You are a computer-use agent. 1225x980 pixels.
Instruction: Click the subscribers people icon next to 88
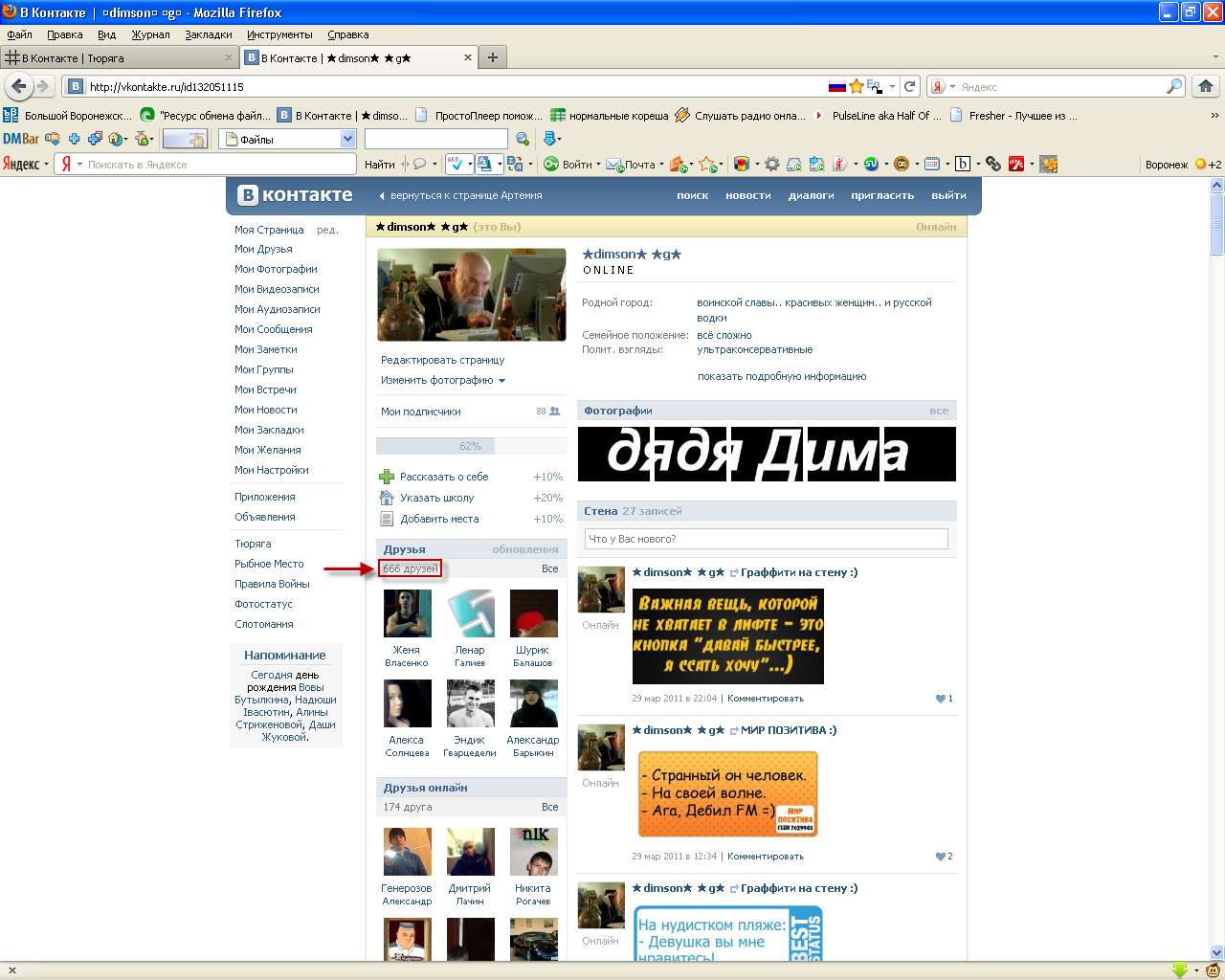(554, 412)
